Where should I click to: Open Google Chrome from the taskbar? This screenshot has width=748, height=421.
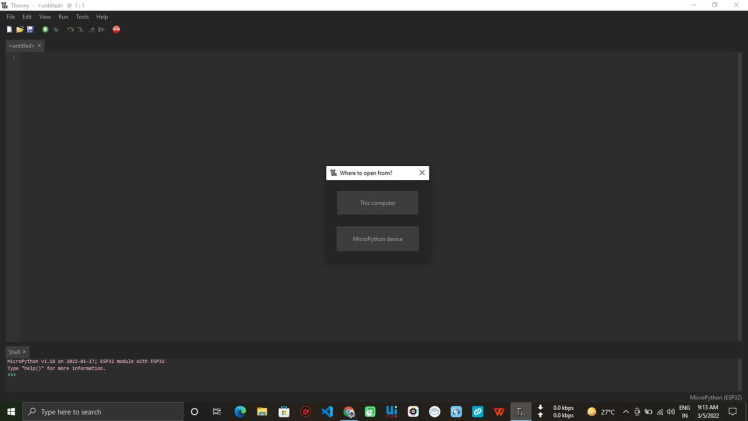349,411
